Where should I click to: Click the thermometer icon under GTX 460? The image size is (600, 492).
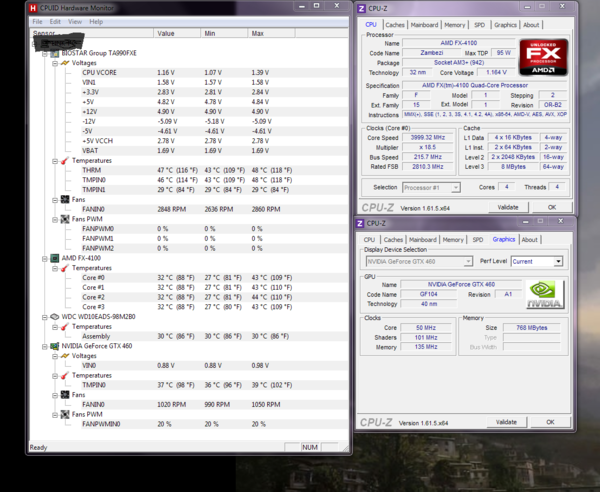[65, 375]
